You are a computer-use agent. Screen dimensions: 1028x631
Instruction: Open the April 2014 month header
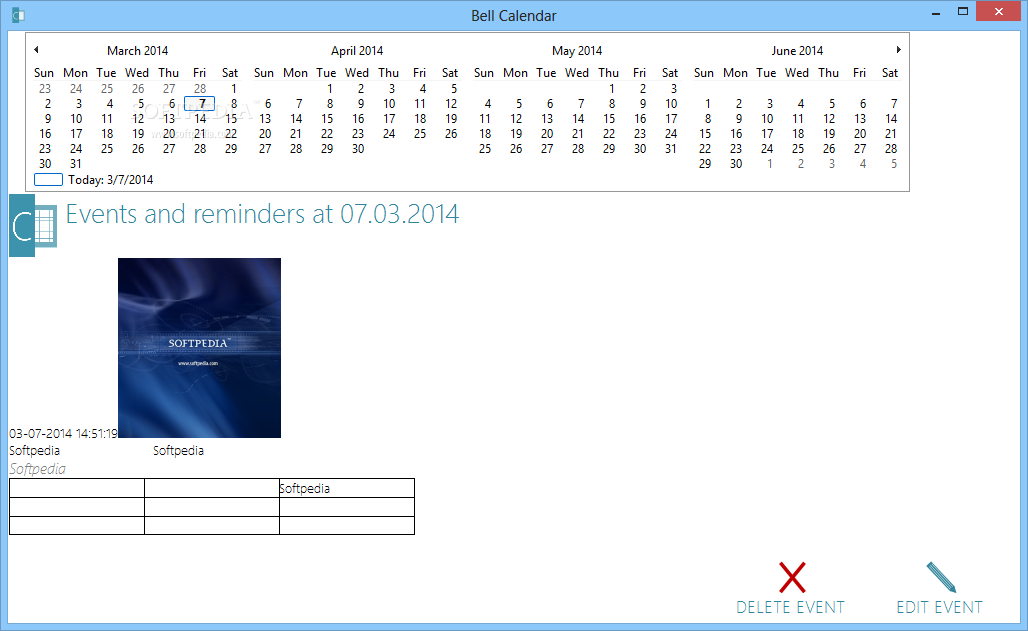[x=357, y=51]
